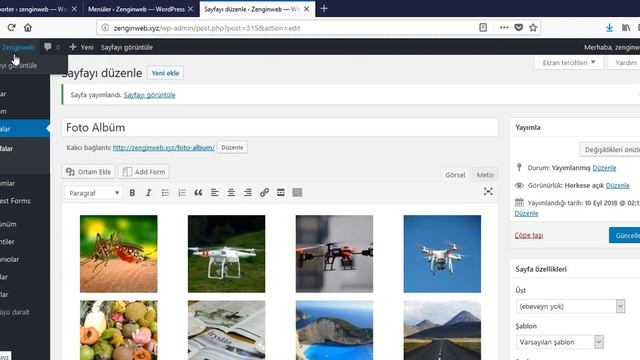The height and width of the screenshot is (360, 640).
Task: Open Sayfayı görüntüle link in notice
Action: [x=149, y=95]
